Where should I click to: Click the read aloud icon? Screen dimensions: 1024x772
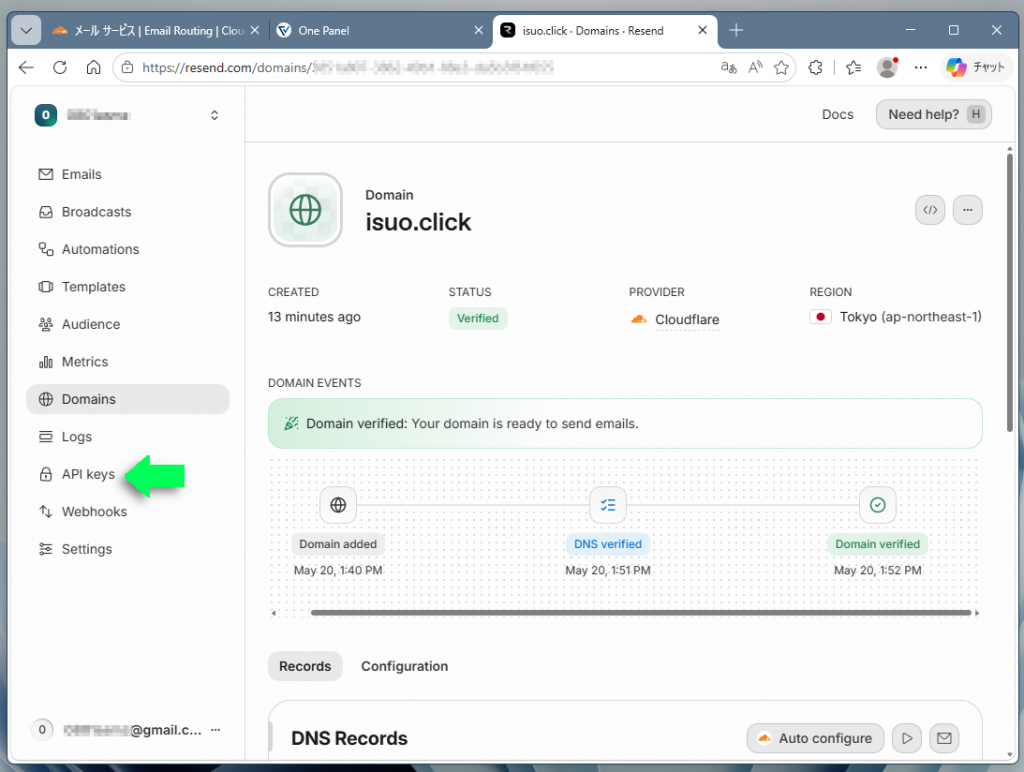[755, 67]
